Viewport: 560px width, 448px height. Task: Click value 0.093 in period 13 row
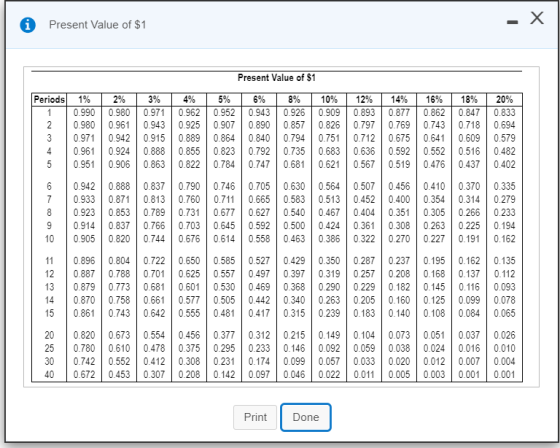(x=504, y=287)
